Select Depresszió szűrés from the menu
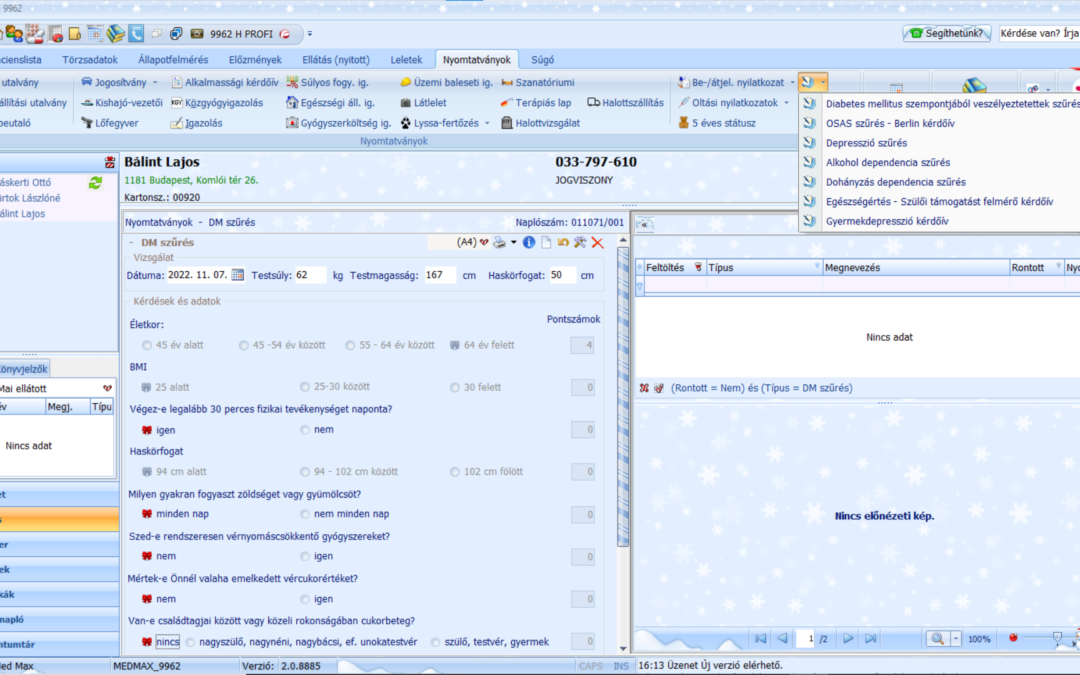 click(866, 143)
